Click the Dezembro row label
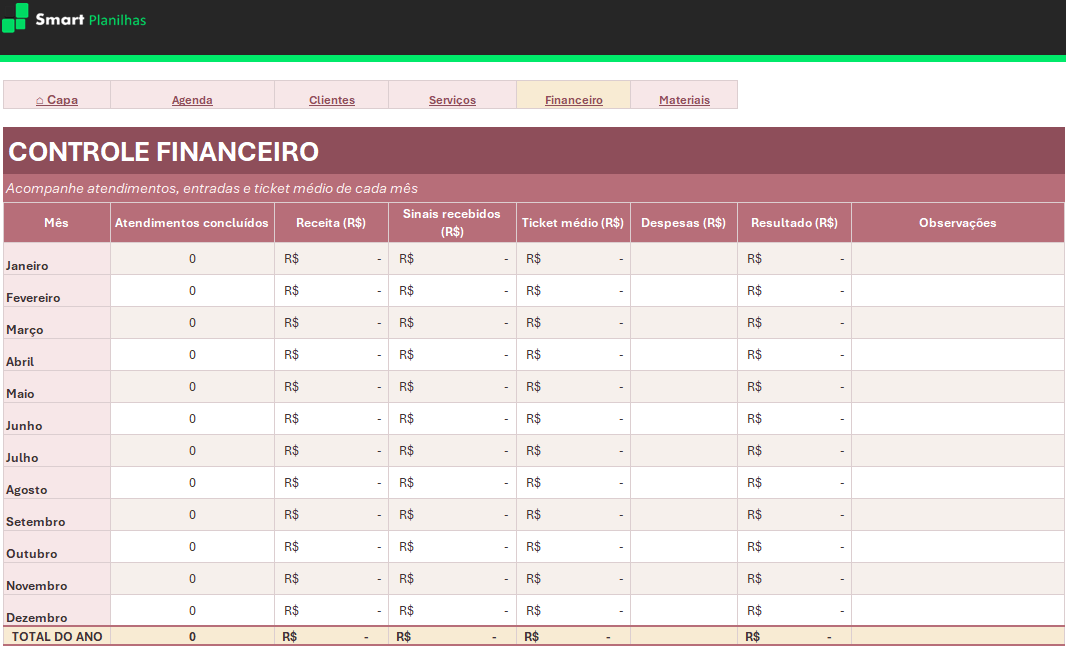 [56, 610]
